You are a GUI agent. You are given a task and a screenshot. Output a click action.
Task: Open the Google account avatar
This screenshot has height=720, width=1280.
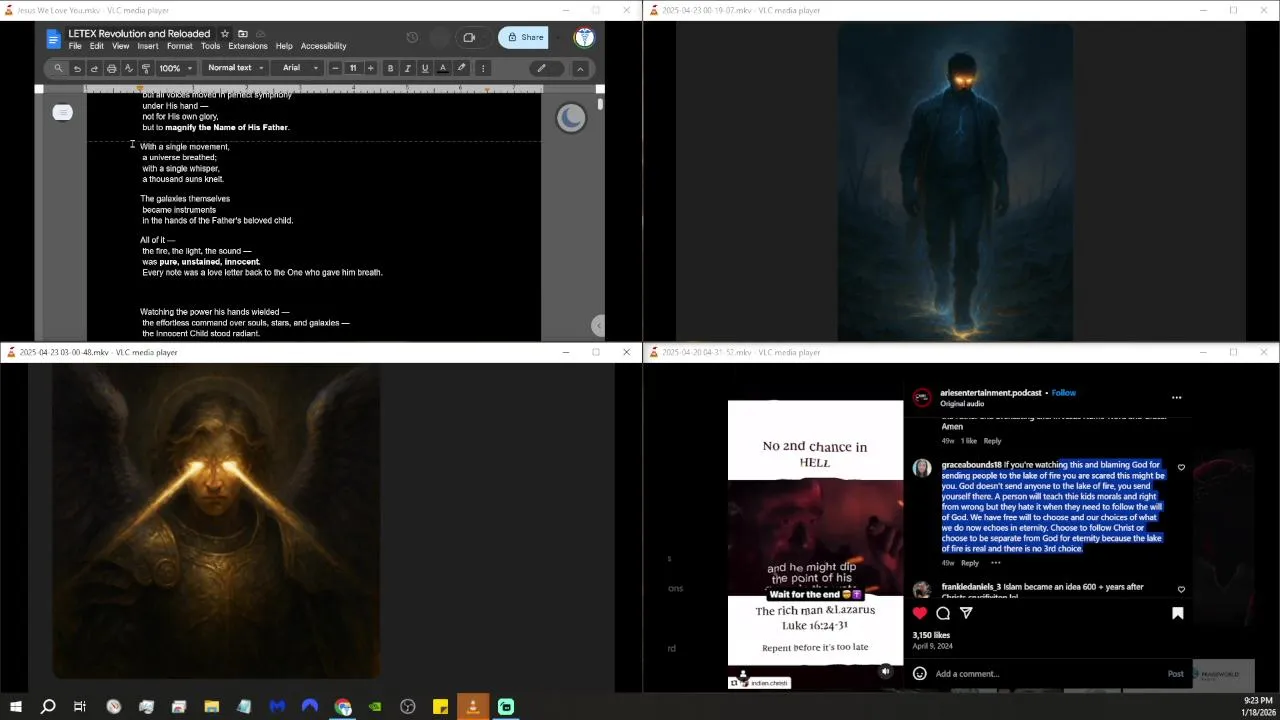(585, 38)
